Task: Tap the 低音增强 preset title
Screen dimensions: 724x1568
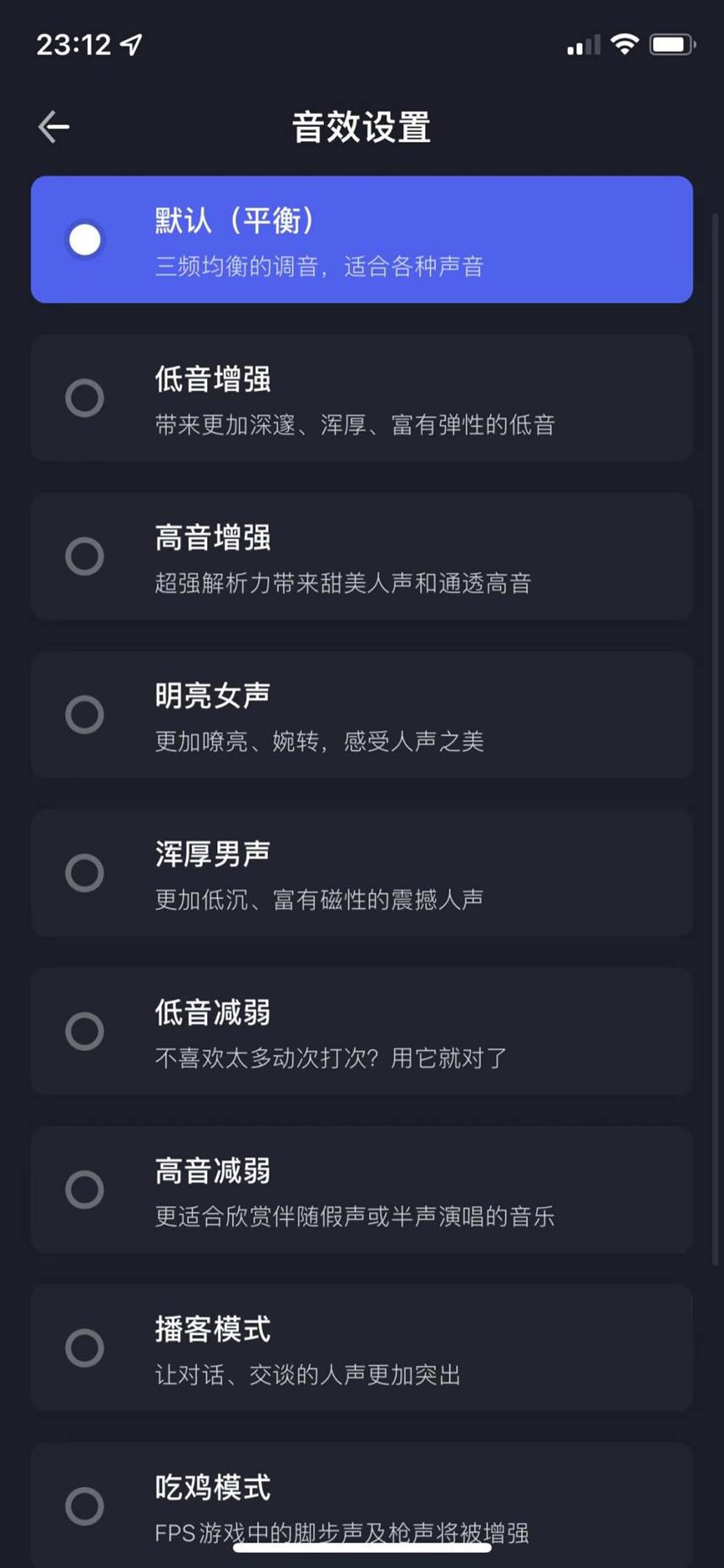Action: pyautogui.click(x=213, y=379)
